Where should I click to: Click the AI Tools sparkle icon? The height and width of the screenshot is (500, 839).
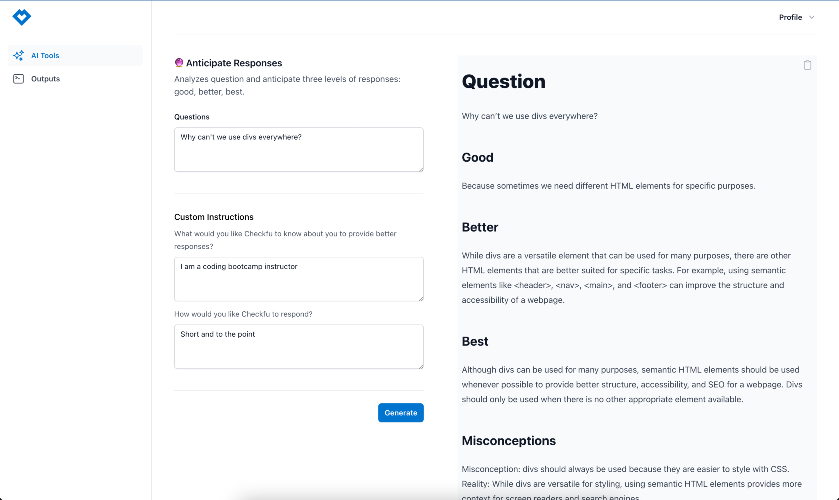(19, 56)
